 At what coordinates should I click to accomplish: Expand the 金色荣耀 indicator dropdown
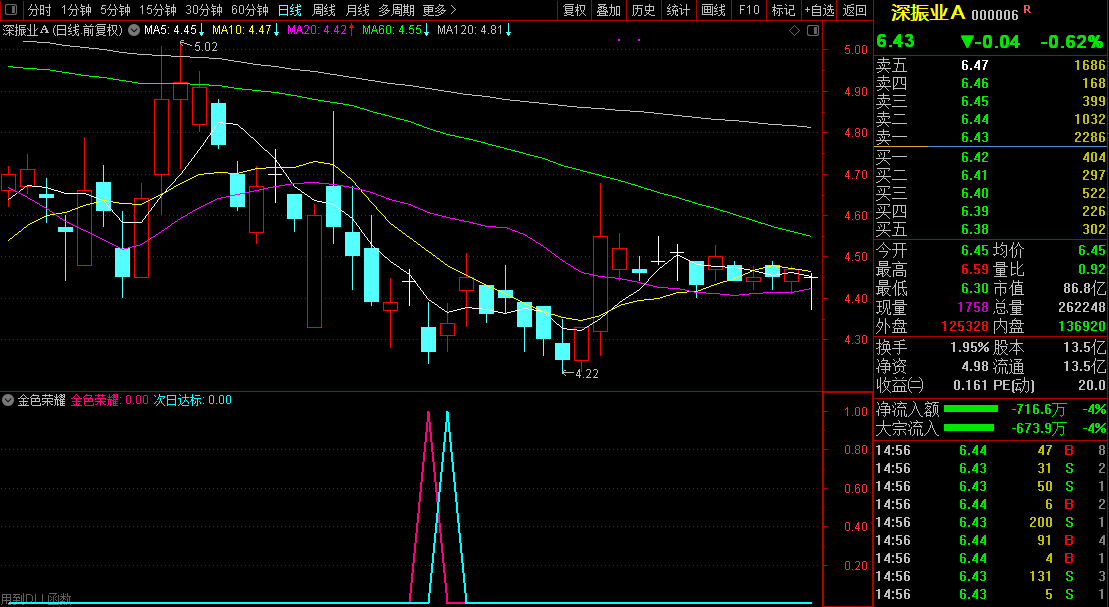pyautogui.click(x=8, y=400)
